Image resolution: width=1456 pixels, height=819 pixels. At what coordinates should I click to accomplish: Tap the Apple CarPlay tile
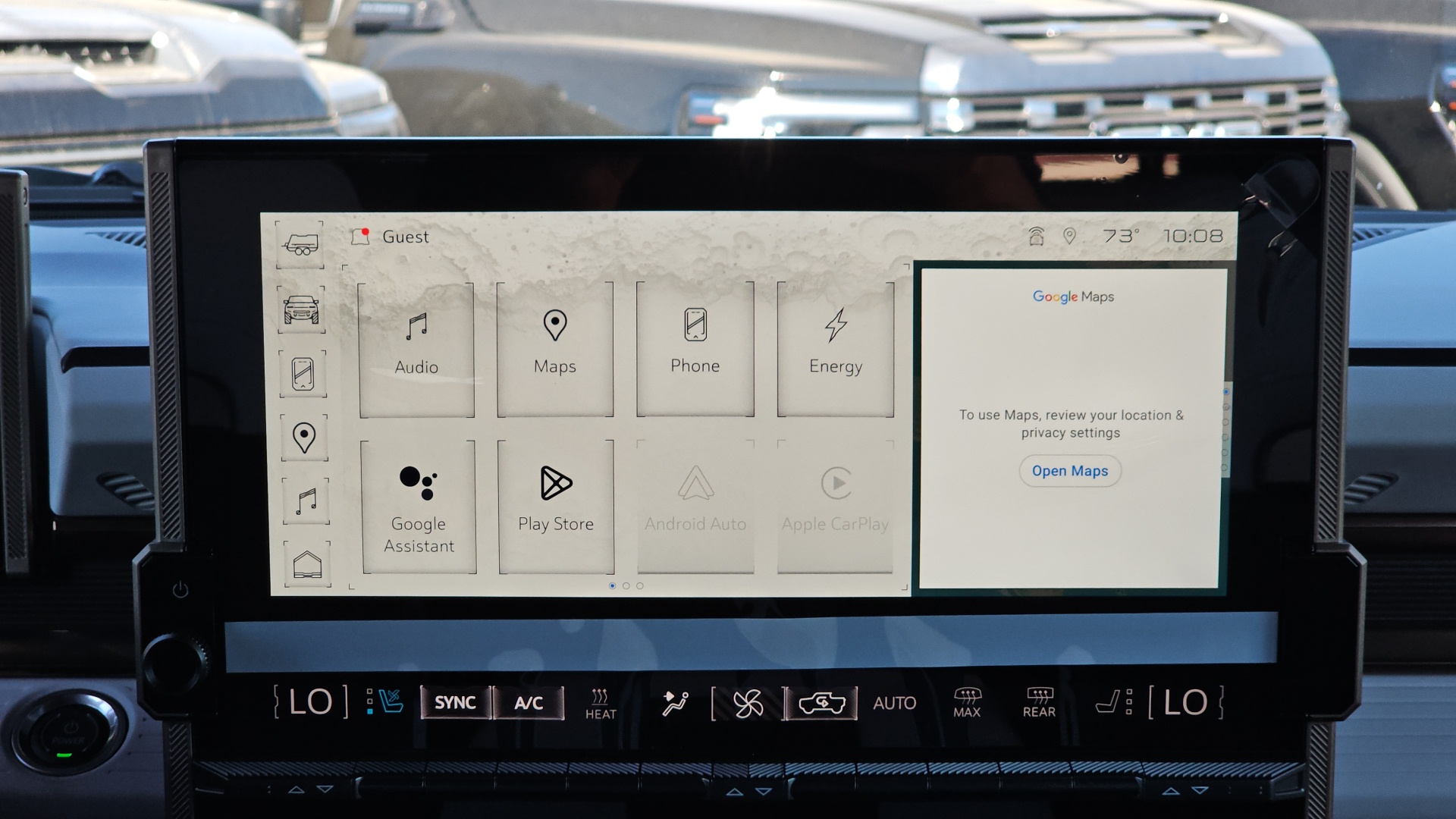coord(835,506)
